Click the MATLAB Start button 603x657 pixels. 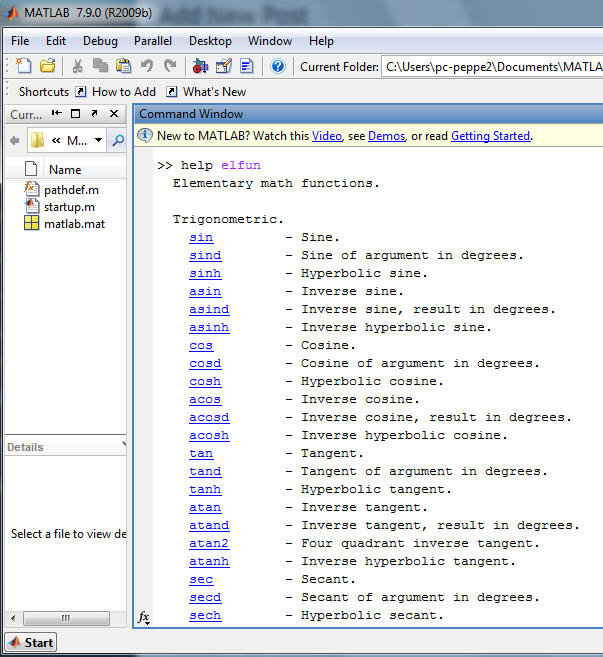point(31,642)
